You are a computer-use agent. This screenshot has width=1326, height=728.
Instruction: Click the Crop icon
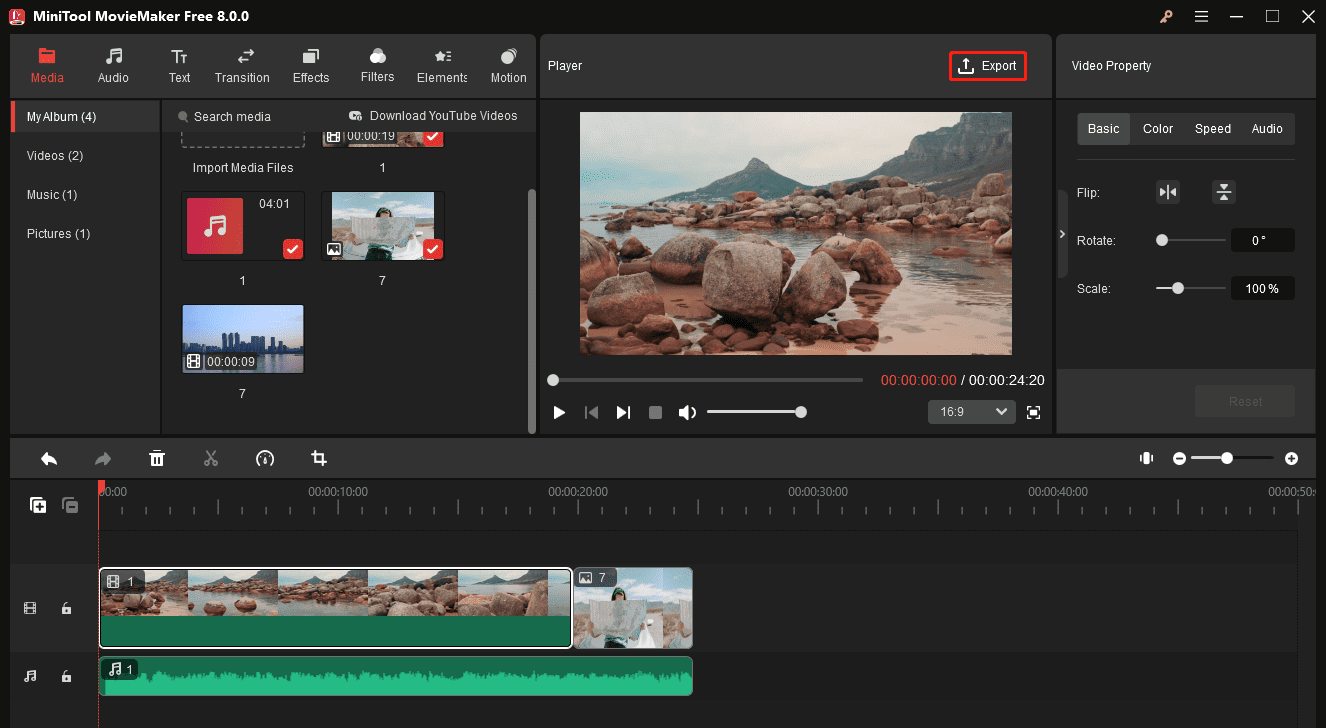pyautogui.click(x=319, y=458)
